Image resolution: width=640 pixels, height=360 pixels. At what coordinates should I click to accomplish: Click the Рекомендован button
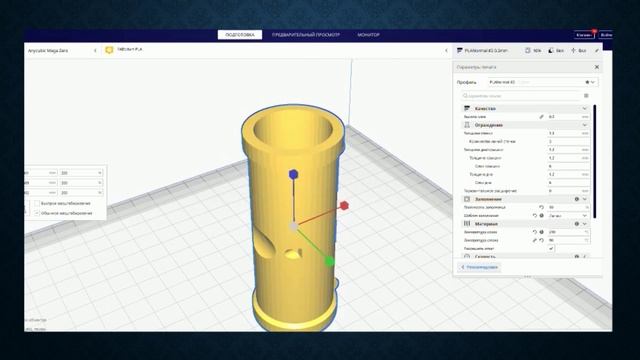point(480,267)
